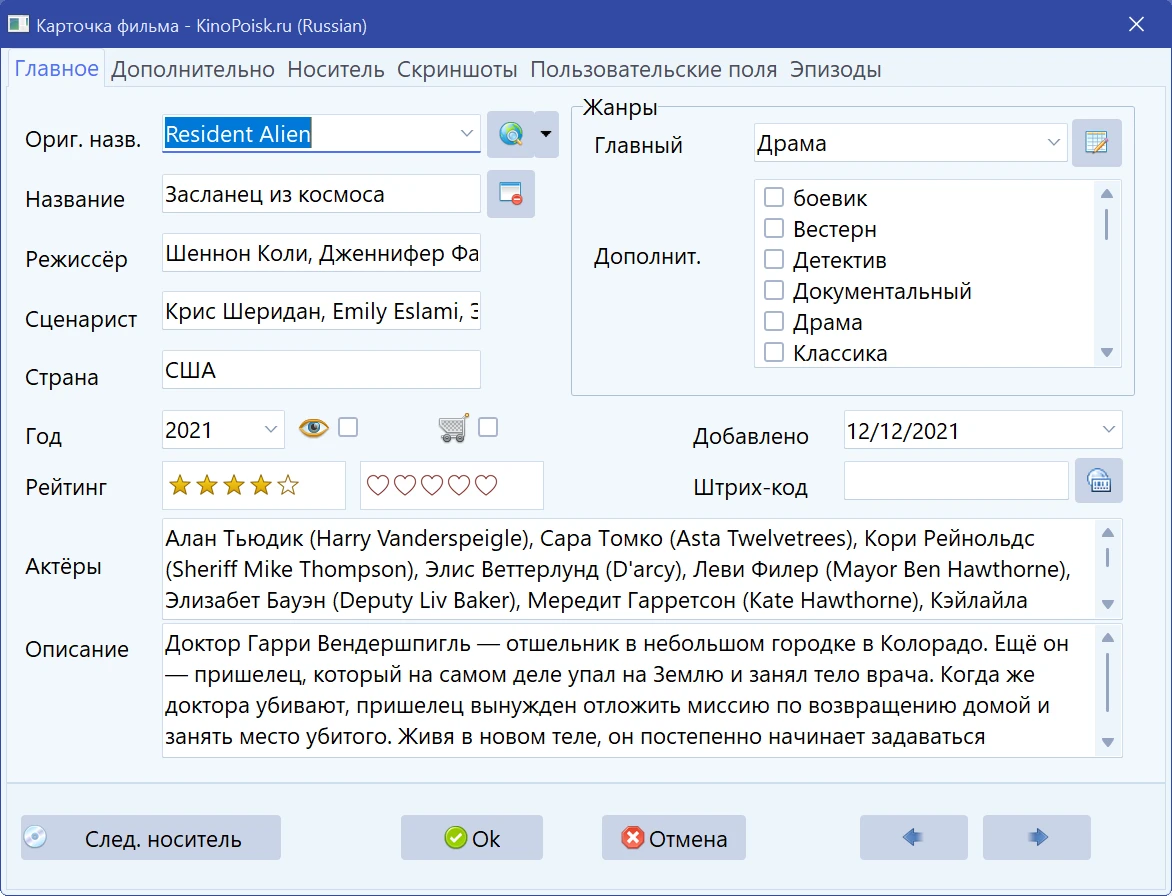Check the Детектив genre
1172x896 pixels.
click(774, 259)
